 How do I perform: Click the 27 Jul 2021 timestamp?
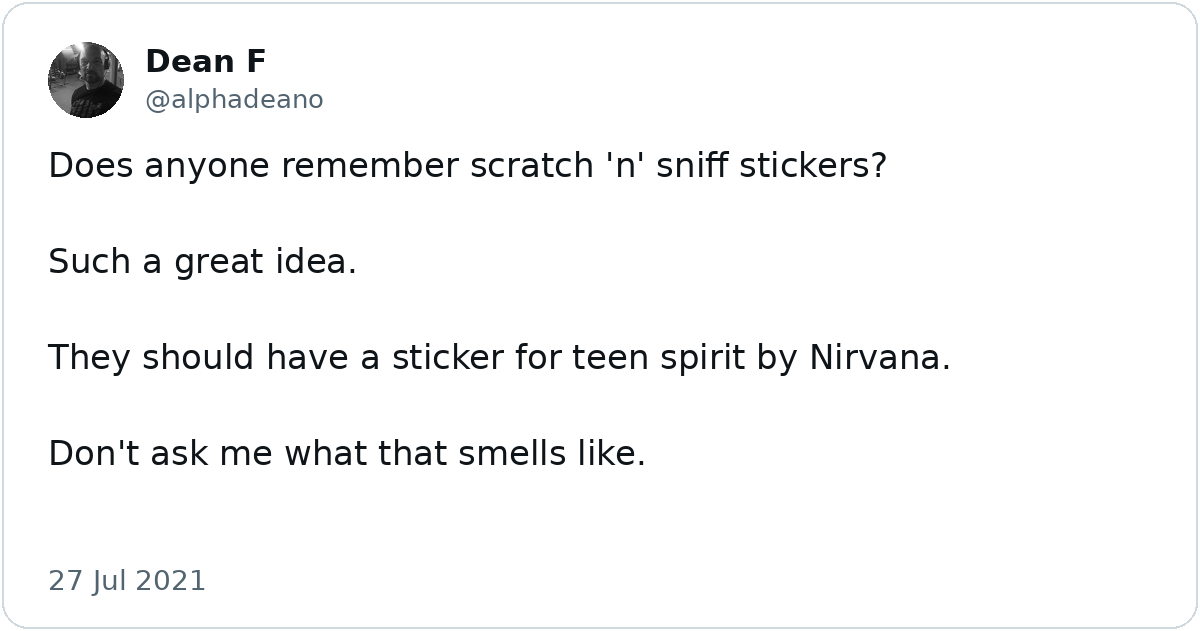coord(127,581)
